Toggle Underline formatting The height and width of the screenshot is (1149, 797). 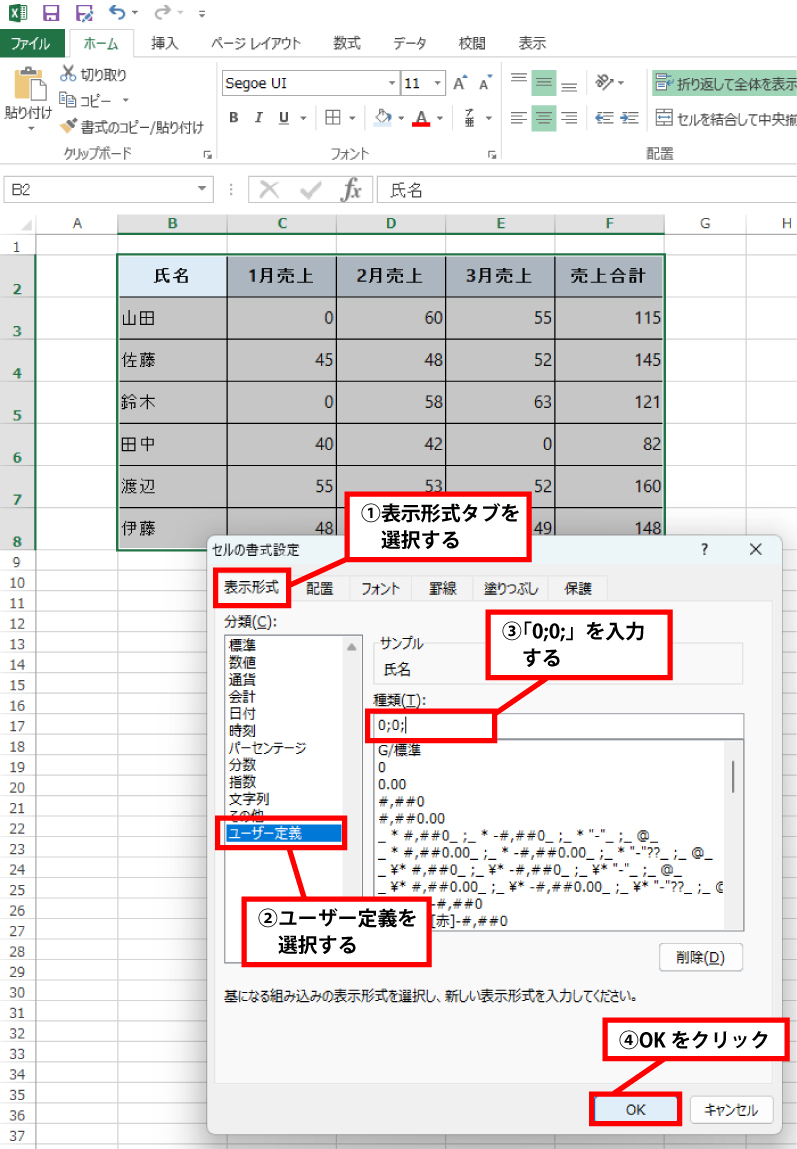pyautogui.click(x=283, y=118)
